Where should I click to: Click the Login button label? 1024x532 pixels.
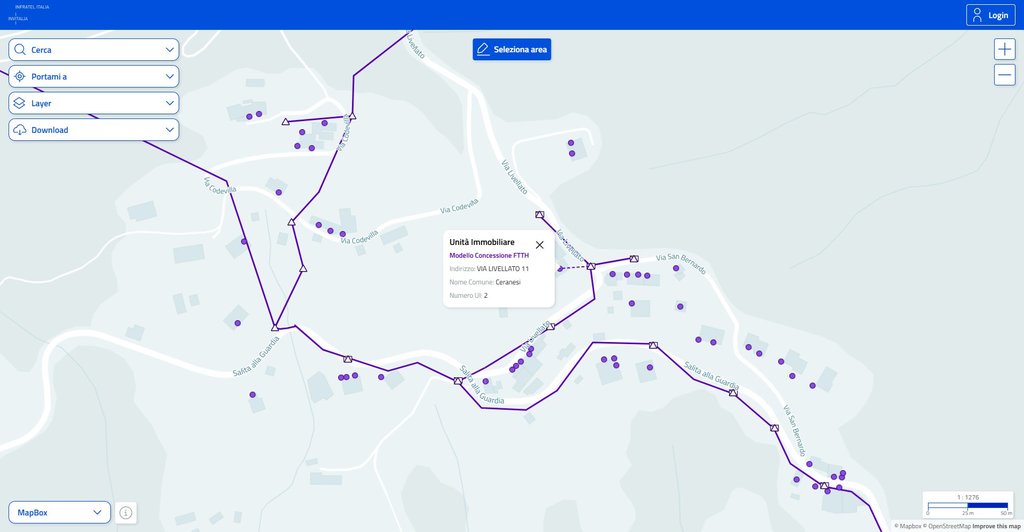[x=998, y=15]
